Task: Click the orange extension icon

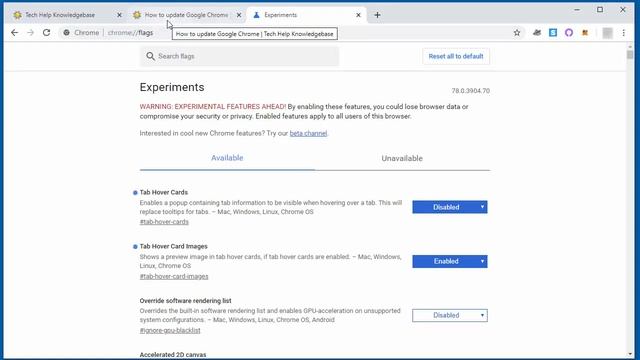Action: pyautogui.click(x=585, y=33)
